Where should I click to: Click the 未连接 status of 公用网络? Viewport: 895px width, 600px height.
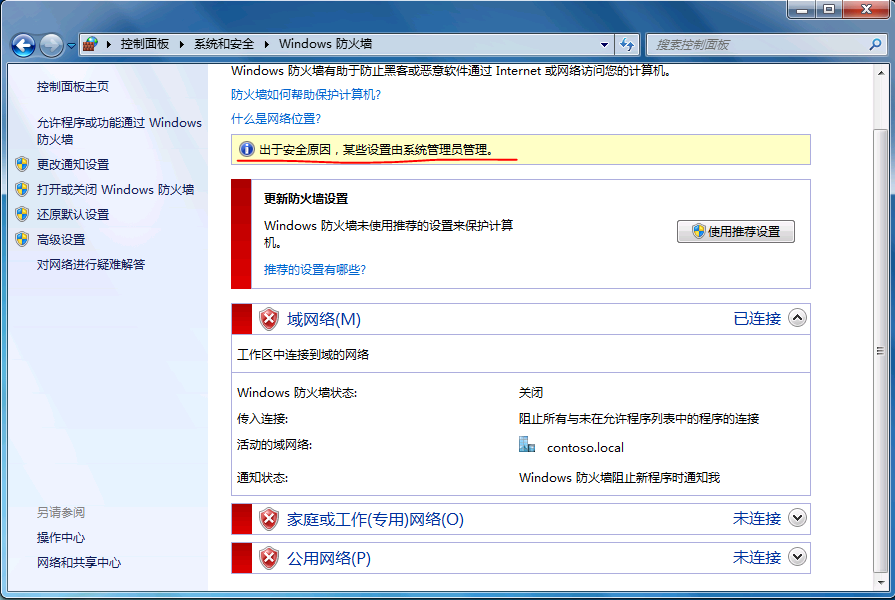757,557
